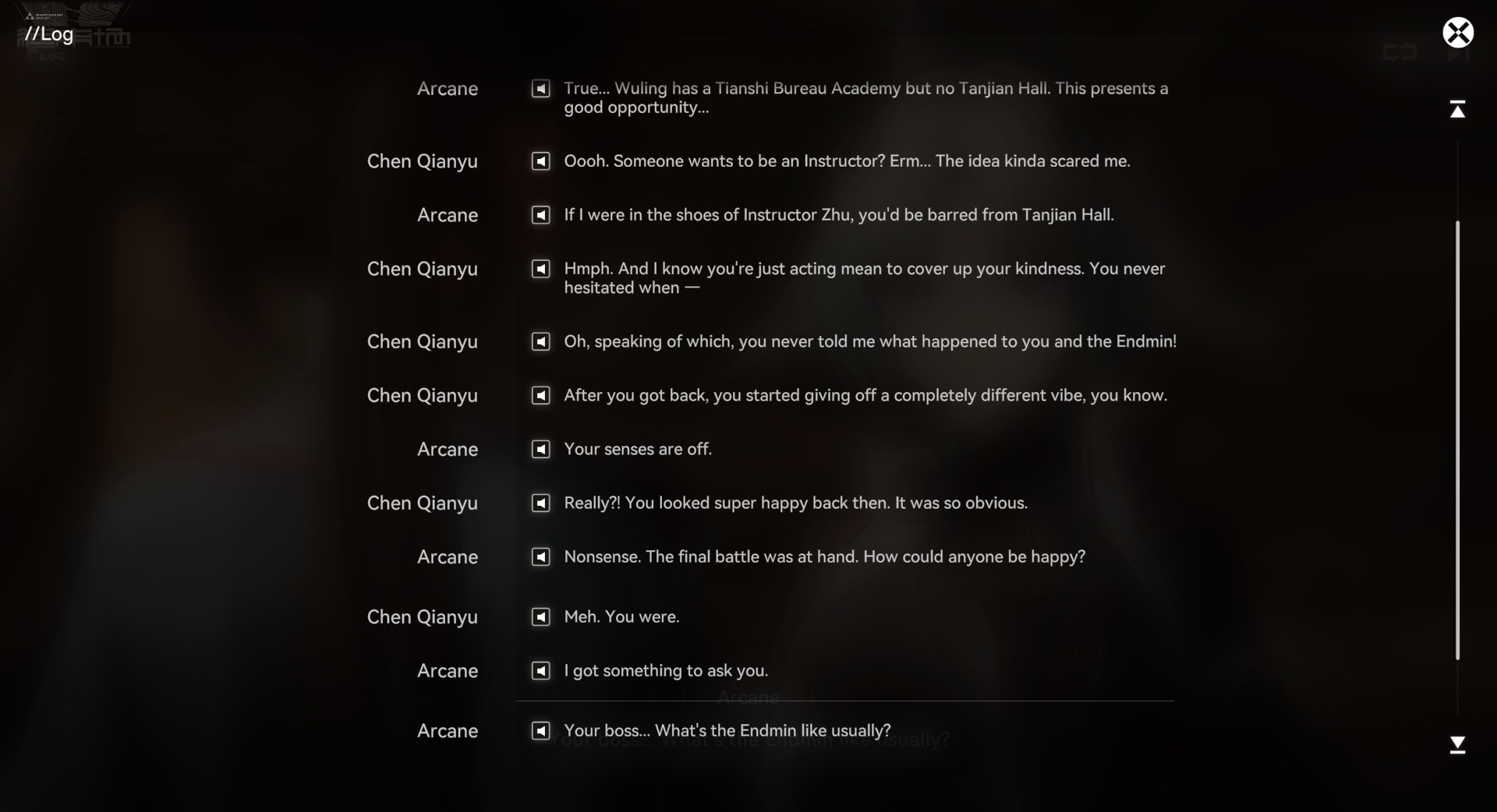This screenshot has width=1497, height=812.
Task: Replay voice line about Instructor Zhu
Action: point(540,215)
